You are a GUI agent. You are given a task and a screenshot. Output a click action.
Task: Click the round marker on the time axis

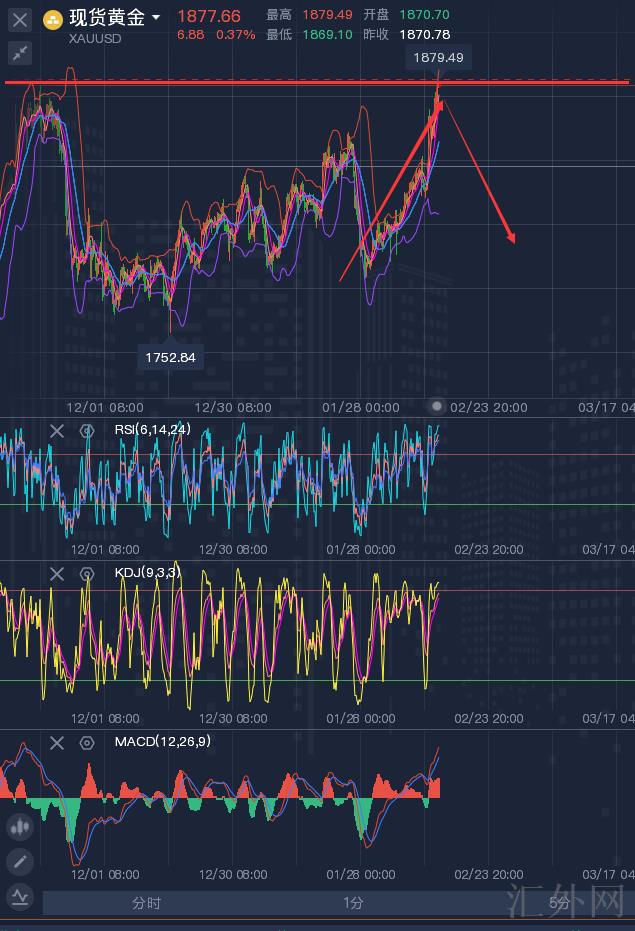click(x=436, y=406)
